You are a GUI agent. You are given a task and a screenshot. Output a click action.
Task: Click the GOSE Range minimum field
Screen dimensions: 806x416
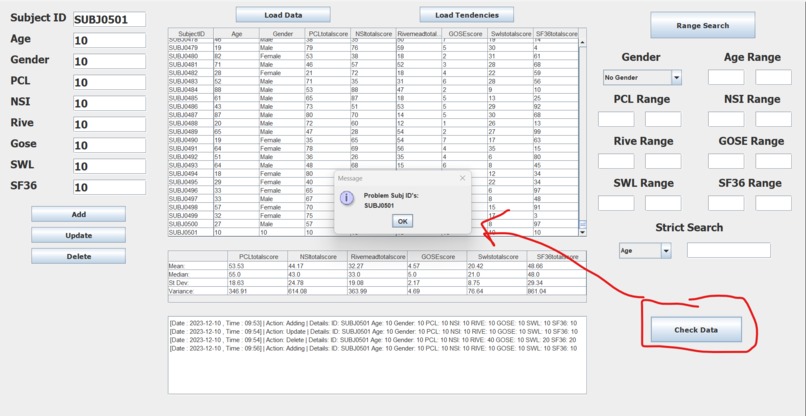click(726, 161)
